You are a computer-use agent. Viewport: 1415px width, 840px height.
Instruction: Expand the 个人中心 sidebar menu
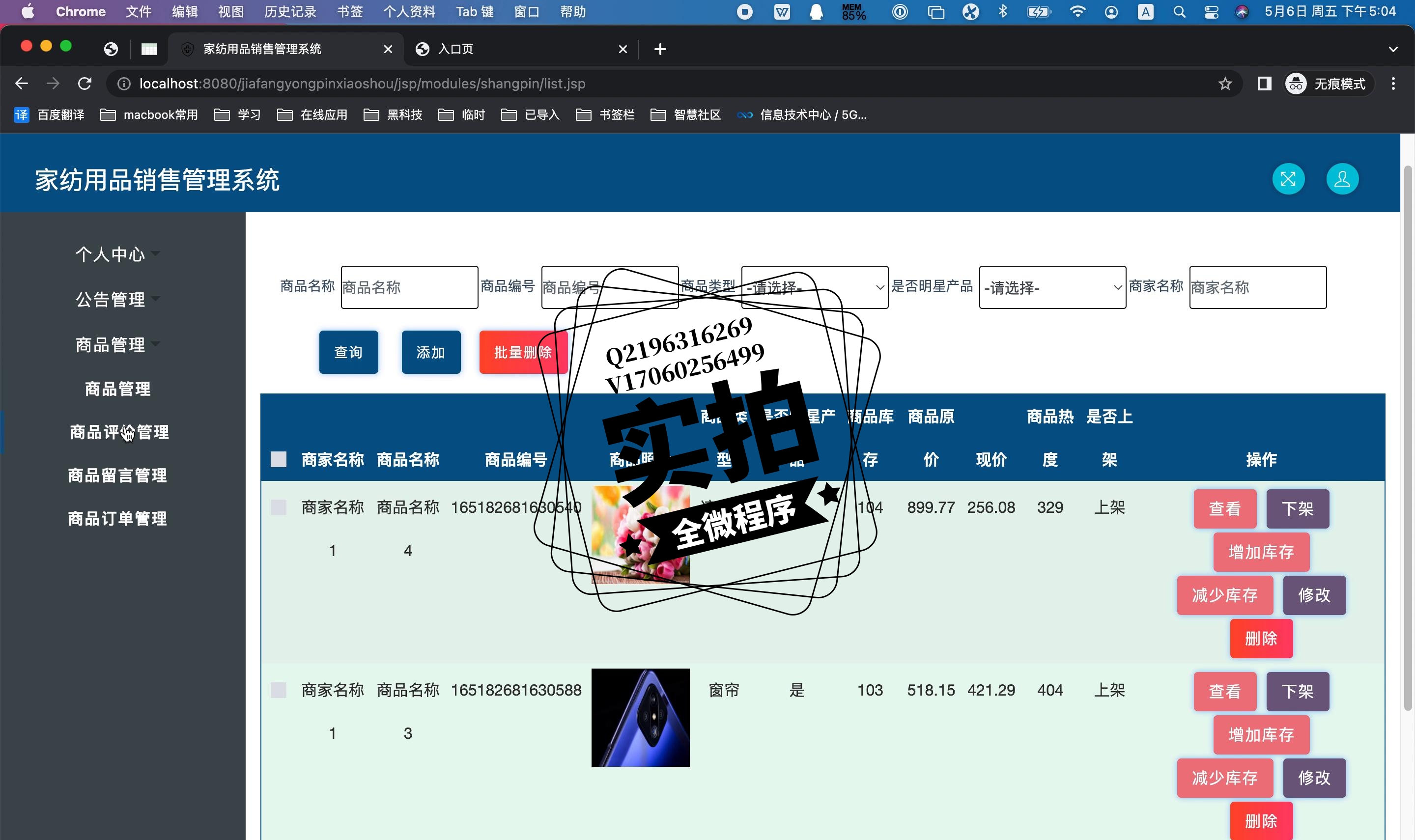pyautogui.click(x=117, y=254)
